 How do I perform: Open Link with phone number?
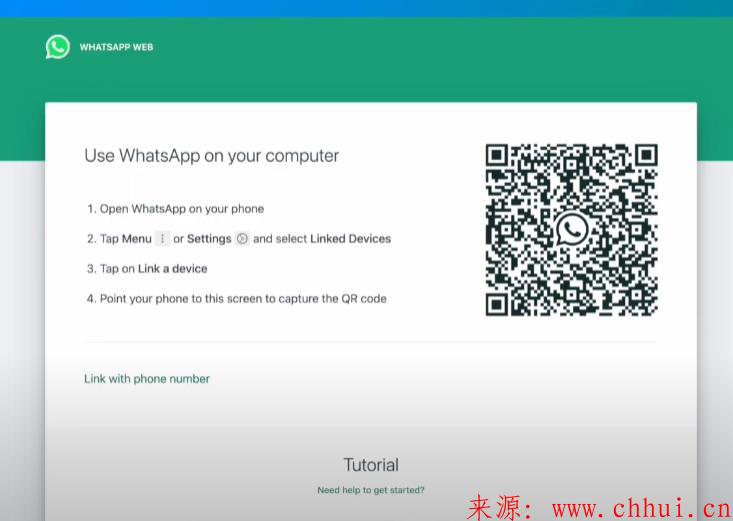tap(147, 379)
